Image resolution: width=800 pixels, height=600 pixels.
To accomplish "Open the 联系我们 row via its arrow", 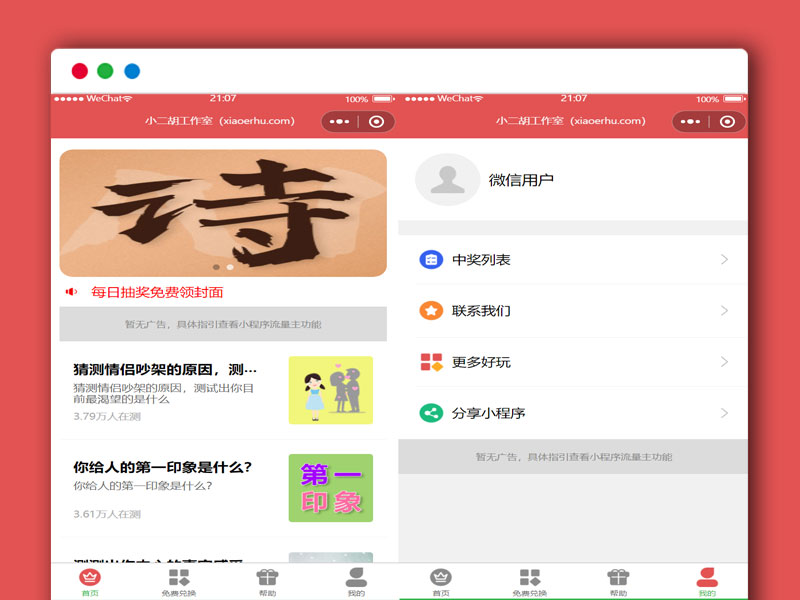I will 725,310.
